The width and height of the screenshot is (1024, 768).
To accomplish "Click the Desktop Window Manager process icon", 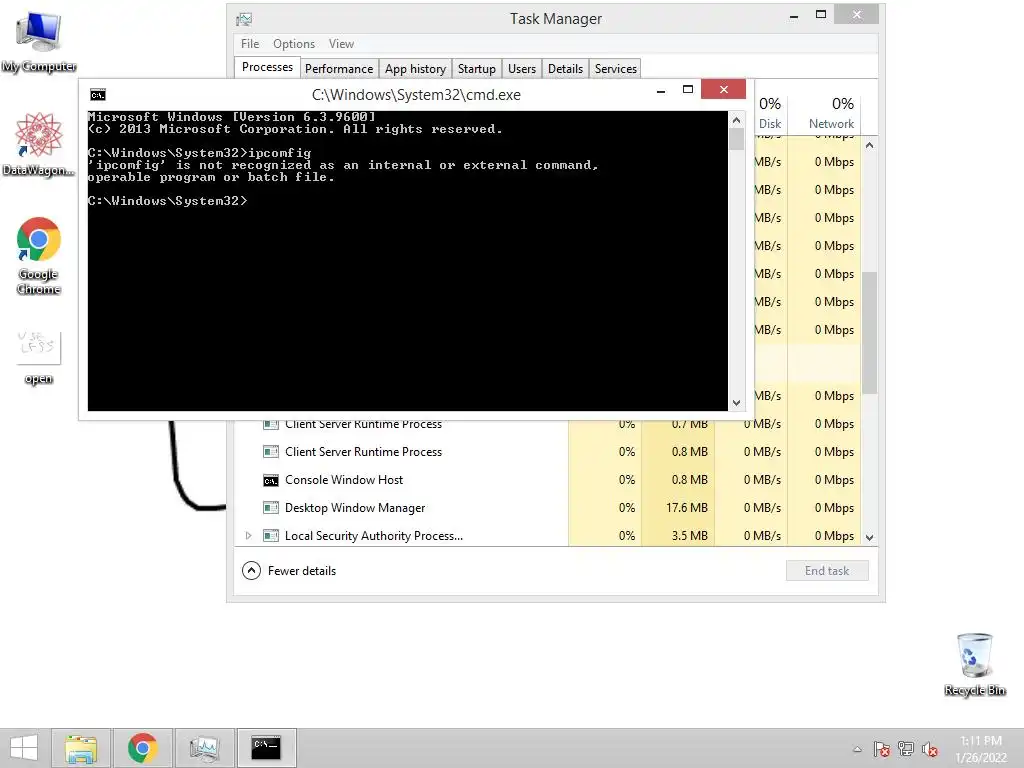I will (x=270, y=507).
